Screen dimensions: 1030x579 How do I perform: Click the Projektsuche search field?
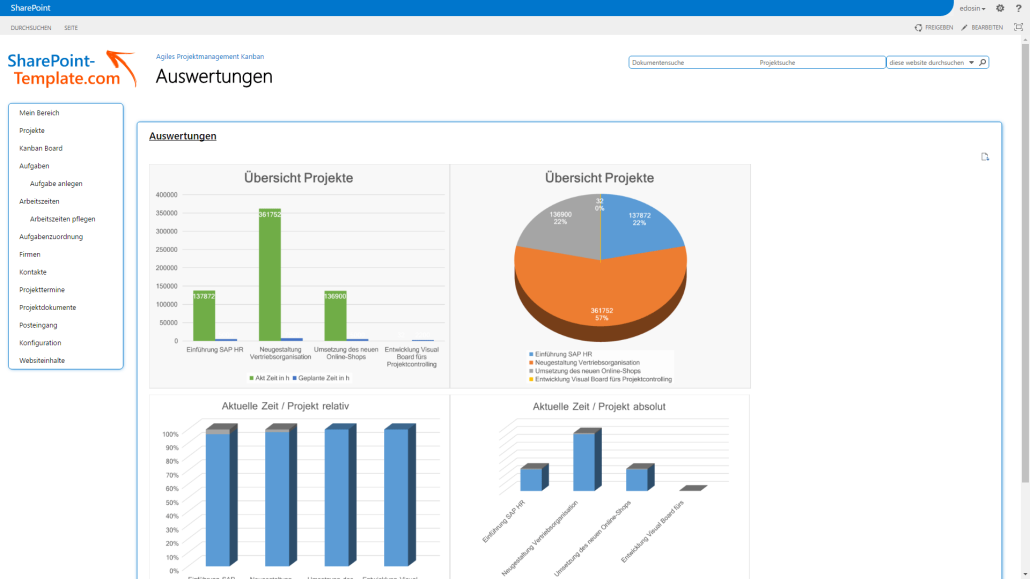point(821,62)
